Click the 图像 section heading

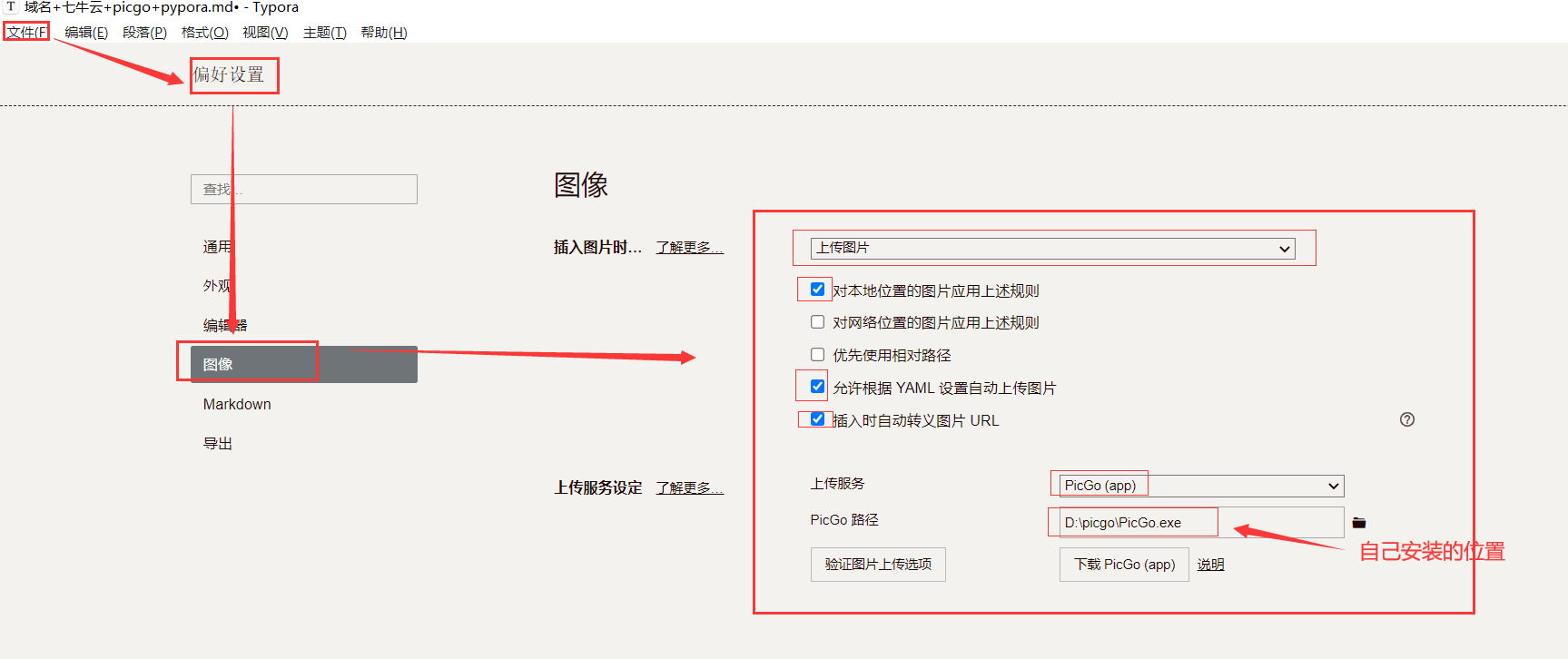coord(581,185)
